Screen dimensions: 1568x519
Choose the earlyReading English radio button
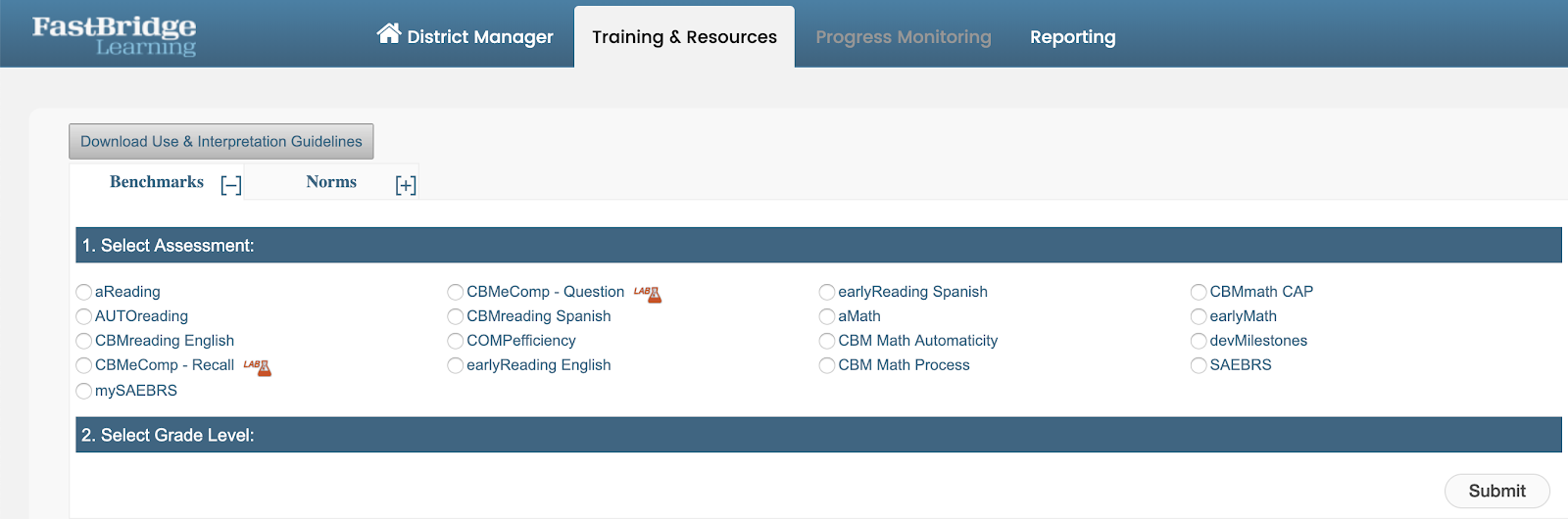[456, 365]
